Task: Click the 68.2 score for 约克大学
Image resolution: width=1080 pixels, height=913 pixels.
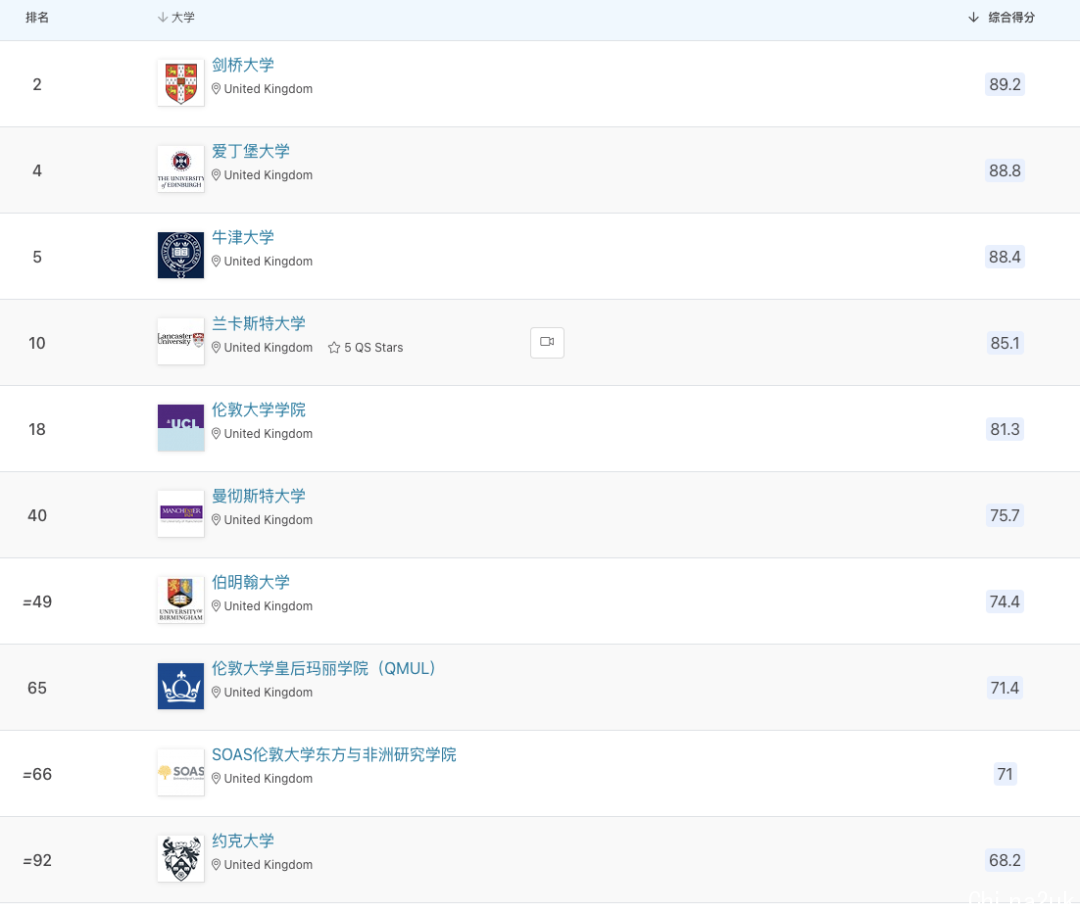Action: pyautogui.click(x=1005, y=860)
